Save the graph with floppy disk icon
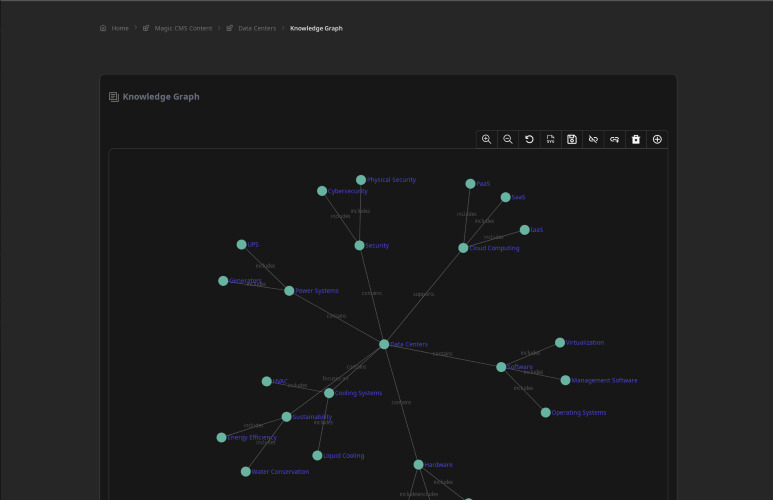The width and height of the screenshot is (773, 500). pyautogui.click(x=572, y=140)
